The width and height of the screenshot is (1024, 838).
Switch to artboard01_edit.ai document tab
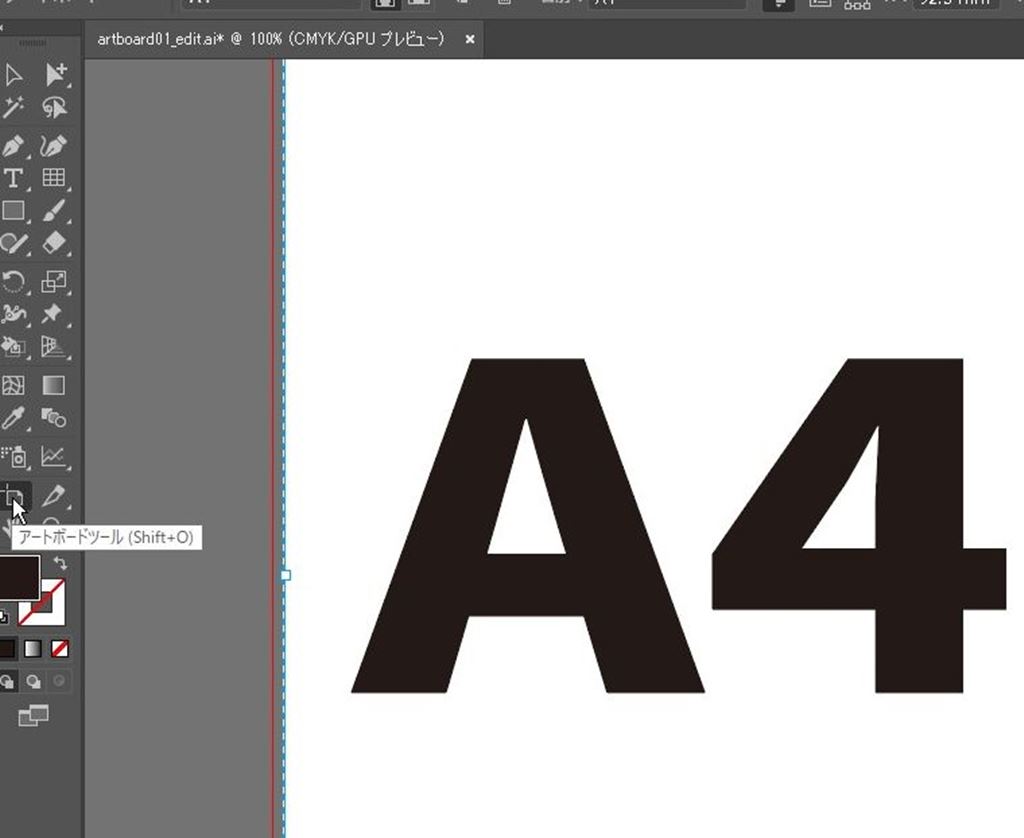click(x=270, y=40)
